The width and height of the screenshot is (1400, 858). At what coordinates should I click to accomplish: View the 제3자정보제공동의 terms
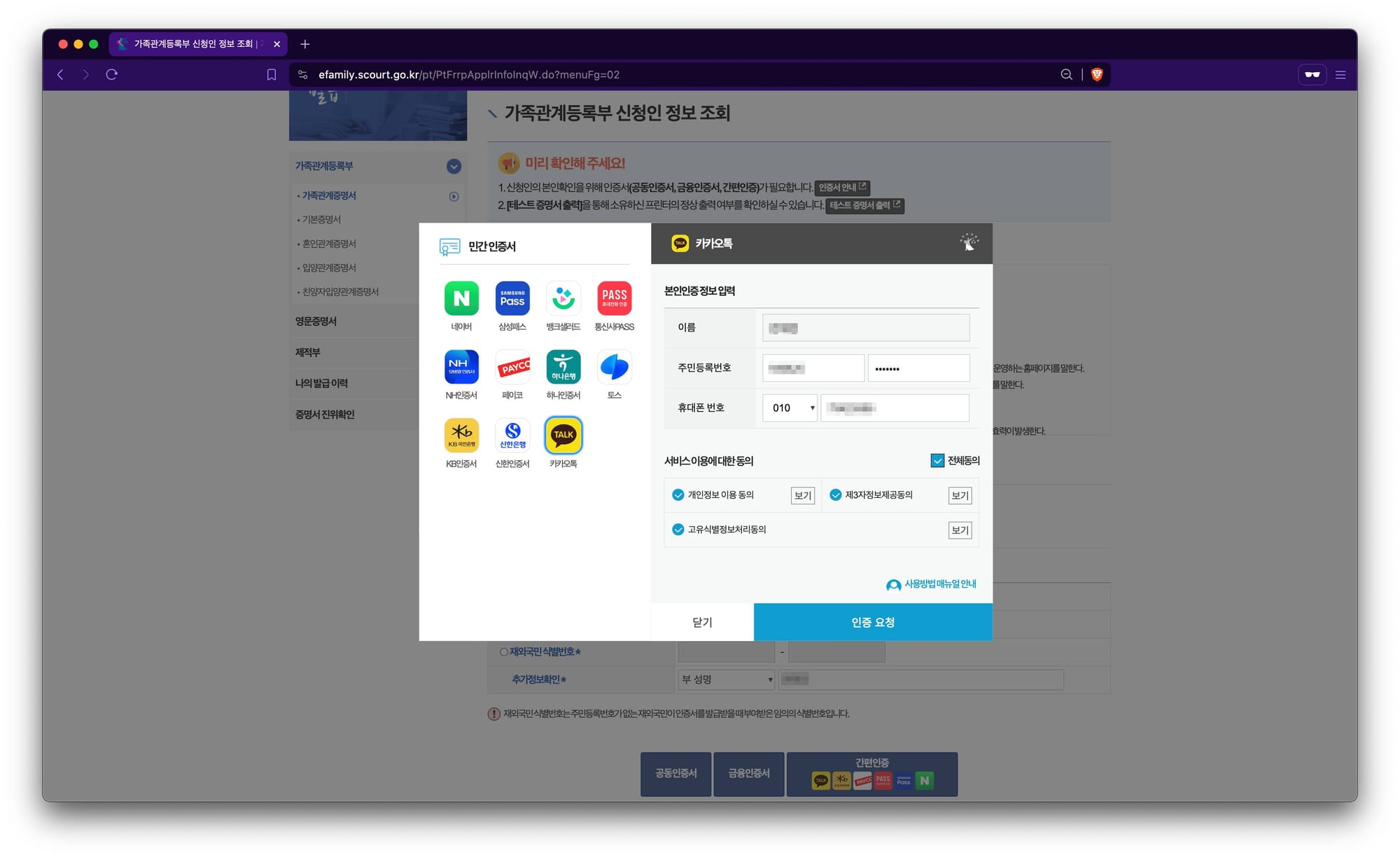[x=960, y=495]
